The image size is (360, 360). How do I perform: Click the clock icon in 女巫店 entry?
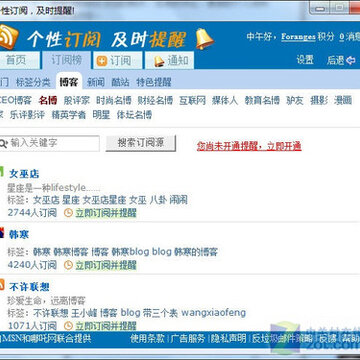pos(68,213)
